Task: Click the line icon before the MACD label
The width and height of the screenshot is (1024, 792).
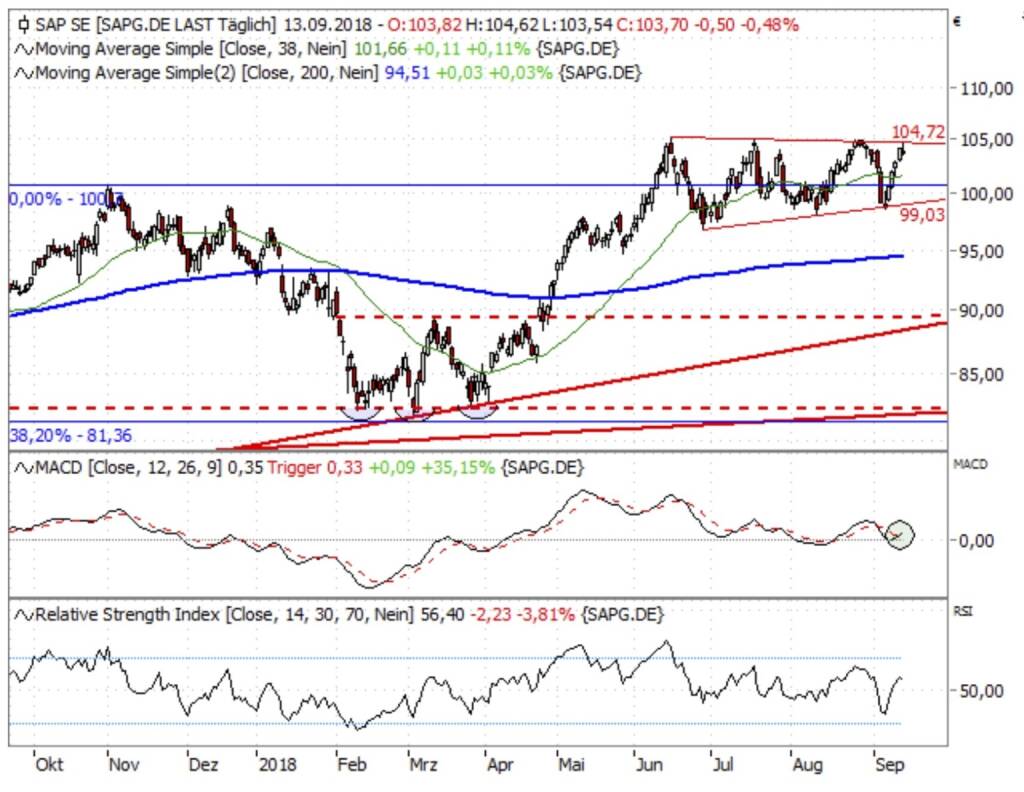Action: pos(24,468)
